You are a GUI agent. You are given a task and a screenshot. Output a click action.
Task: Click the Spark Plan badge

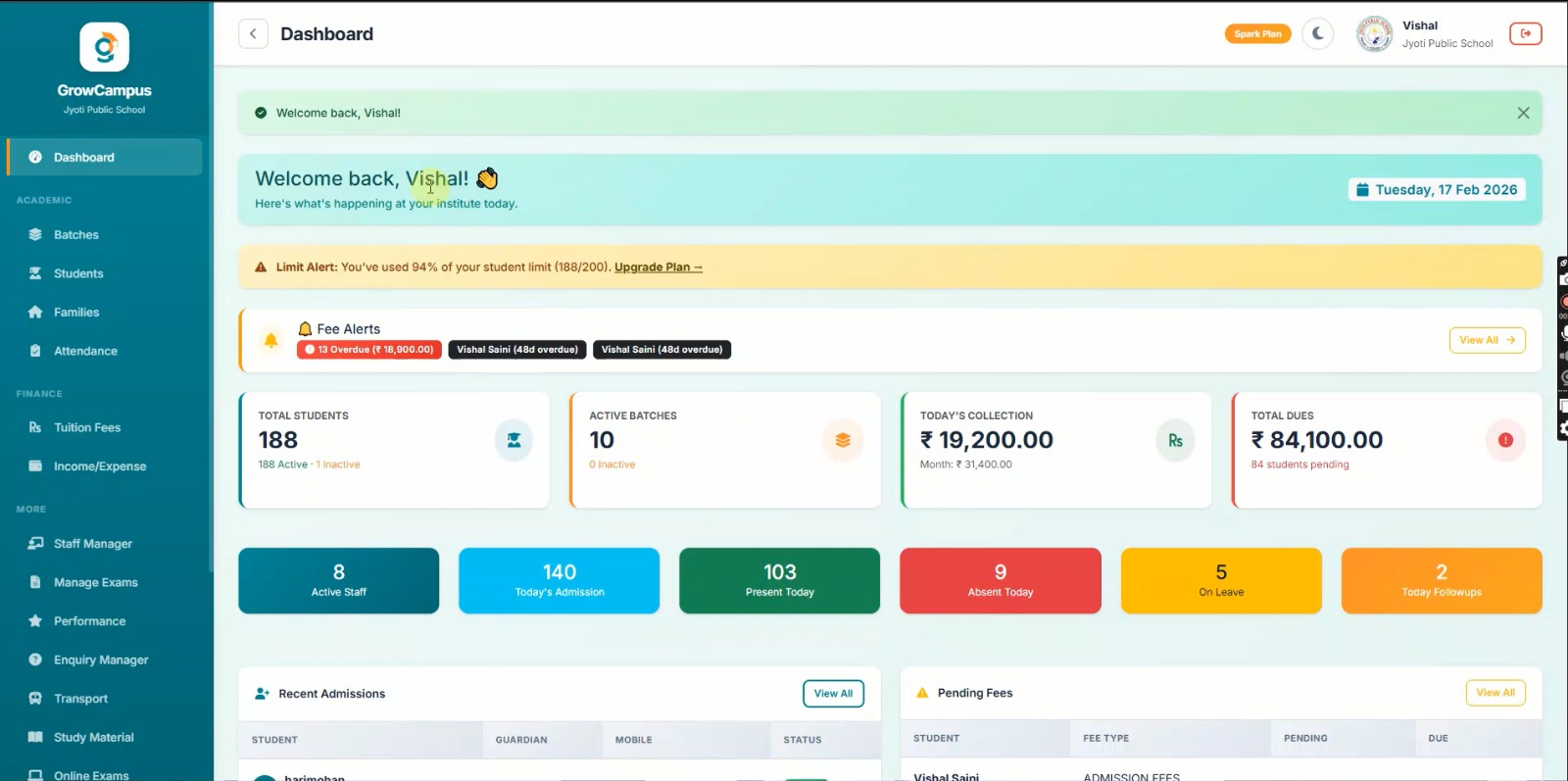point(1257,34)
